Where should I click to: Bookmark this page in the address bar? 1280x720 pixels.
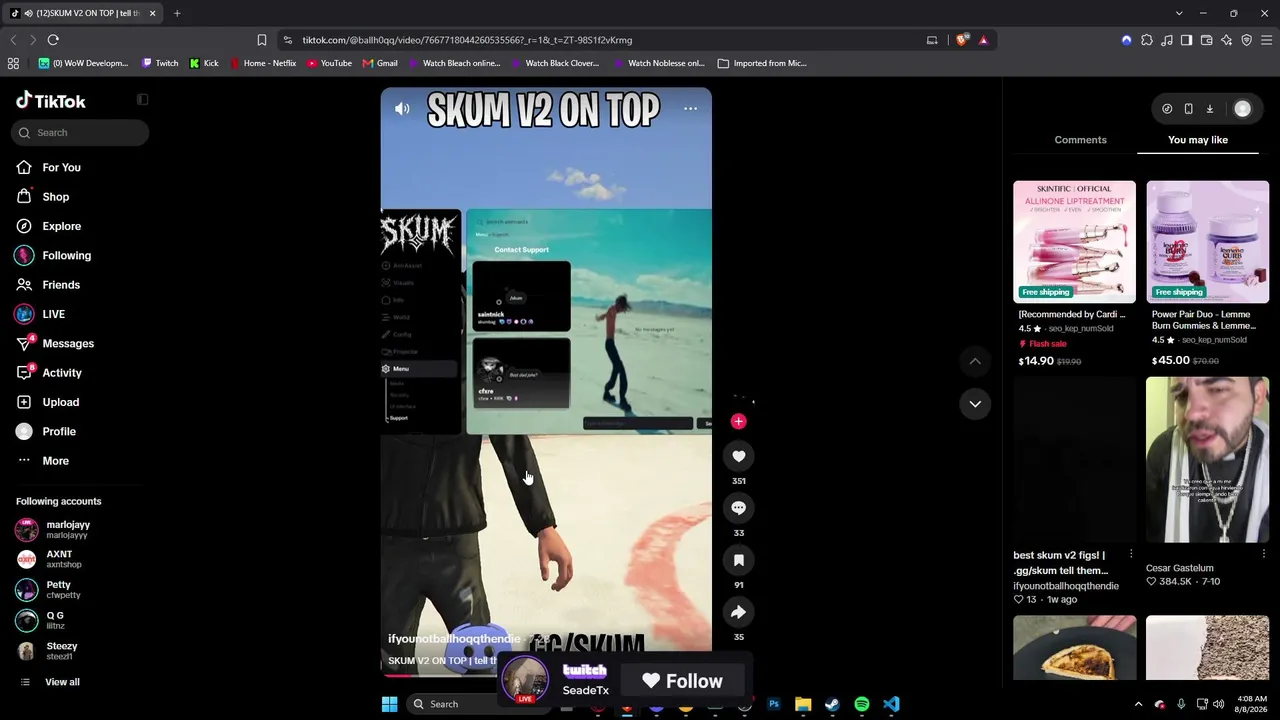(262, 40)
